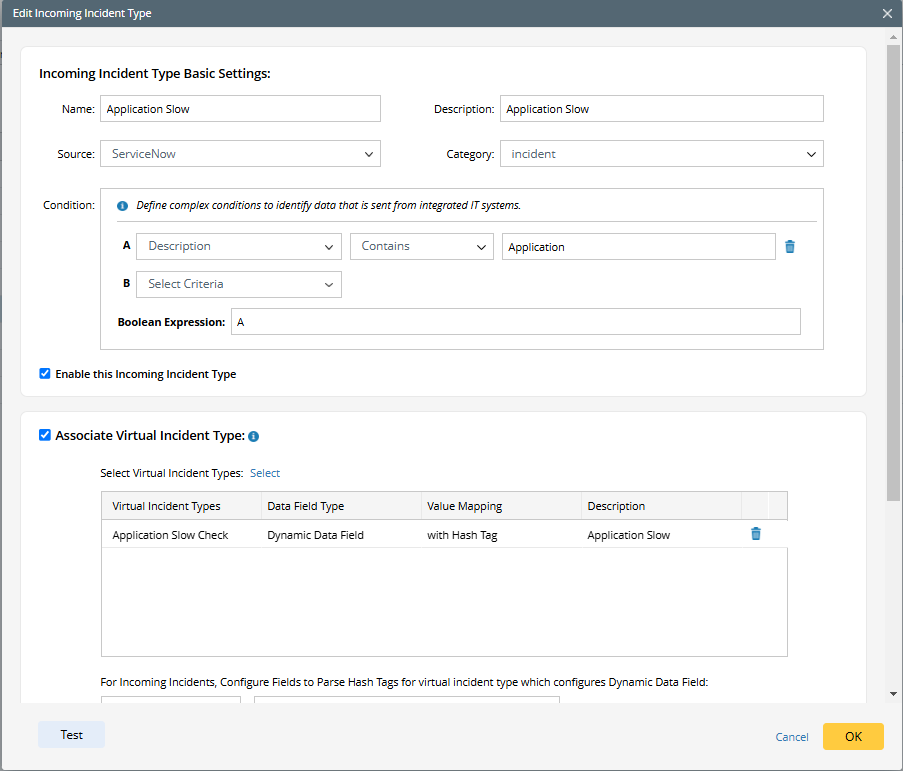Click the Cancel link
The height and width of the screenshot is (771, 903).
pos(792,737)
